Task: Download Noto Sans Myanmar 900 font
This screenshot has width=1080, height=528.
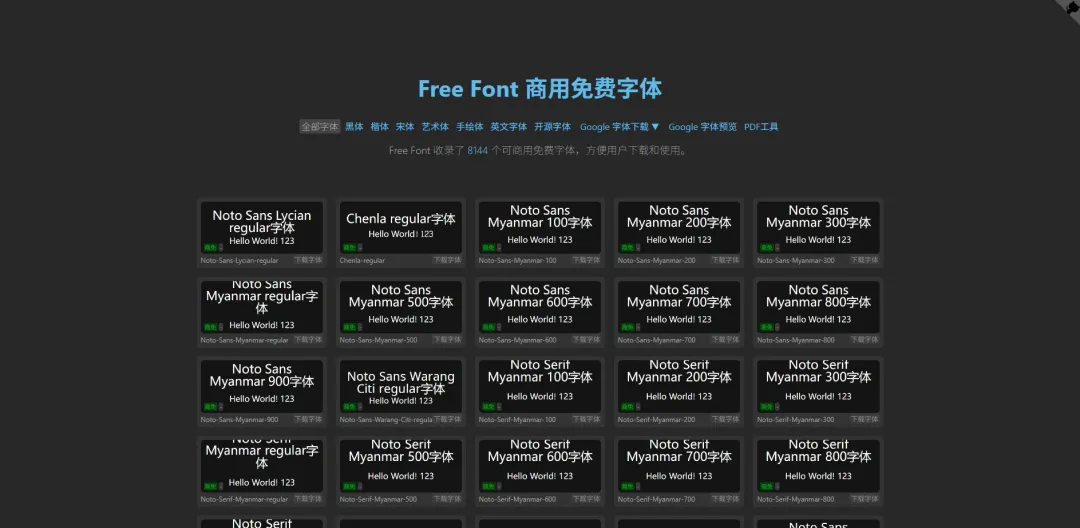Action: pos(308,419)
